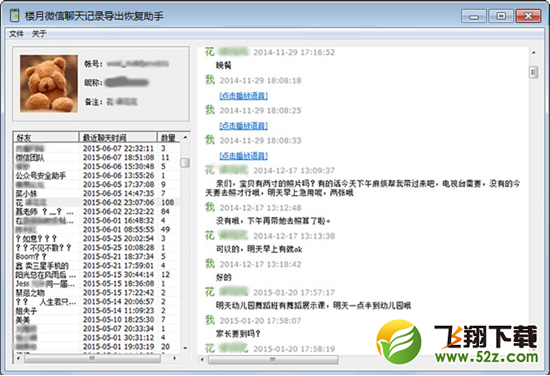This screenshot has width=550, height=376.
Task: Click the 晚餐 chat message
Action: tap(223, 65)
